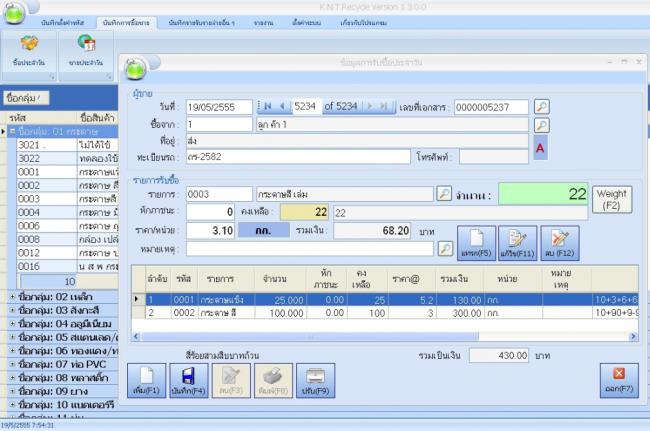
Task: Click the search icon beside document number 0000005237
Action: [x=541, y=106]
